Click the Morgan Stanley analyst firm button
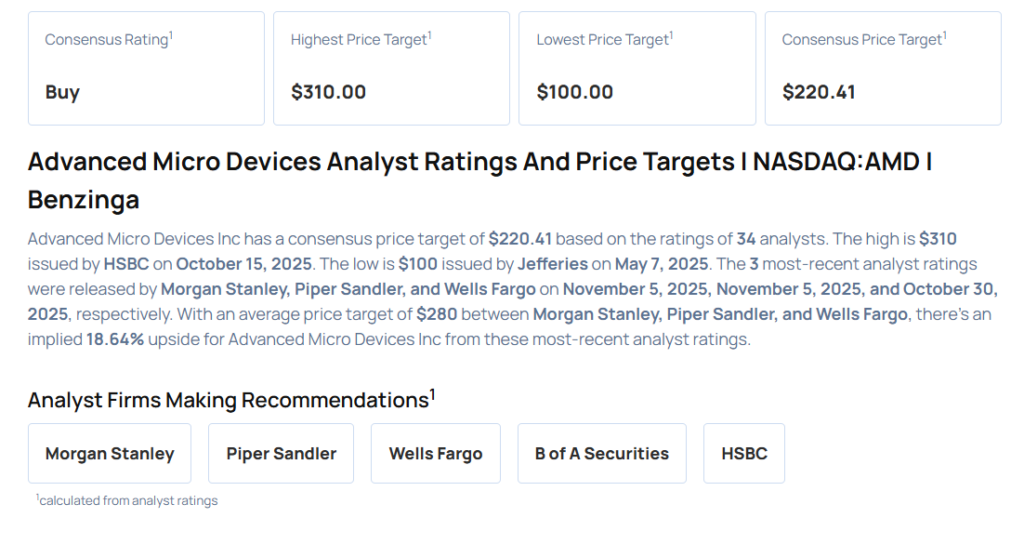Image resolution: width=1024 pixels, height=544 pixels. (110, 453)
